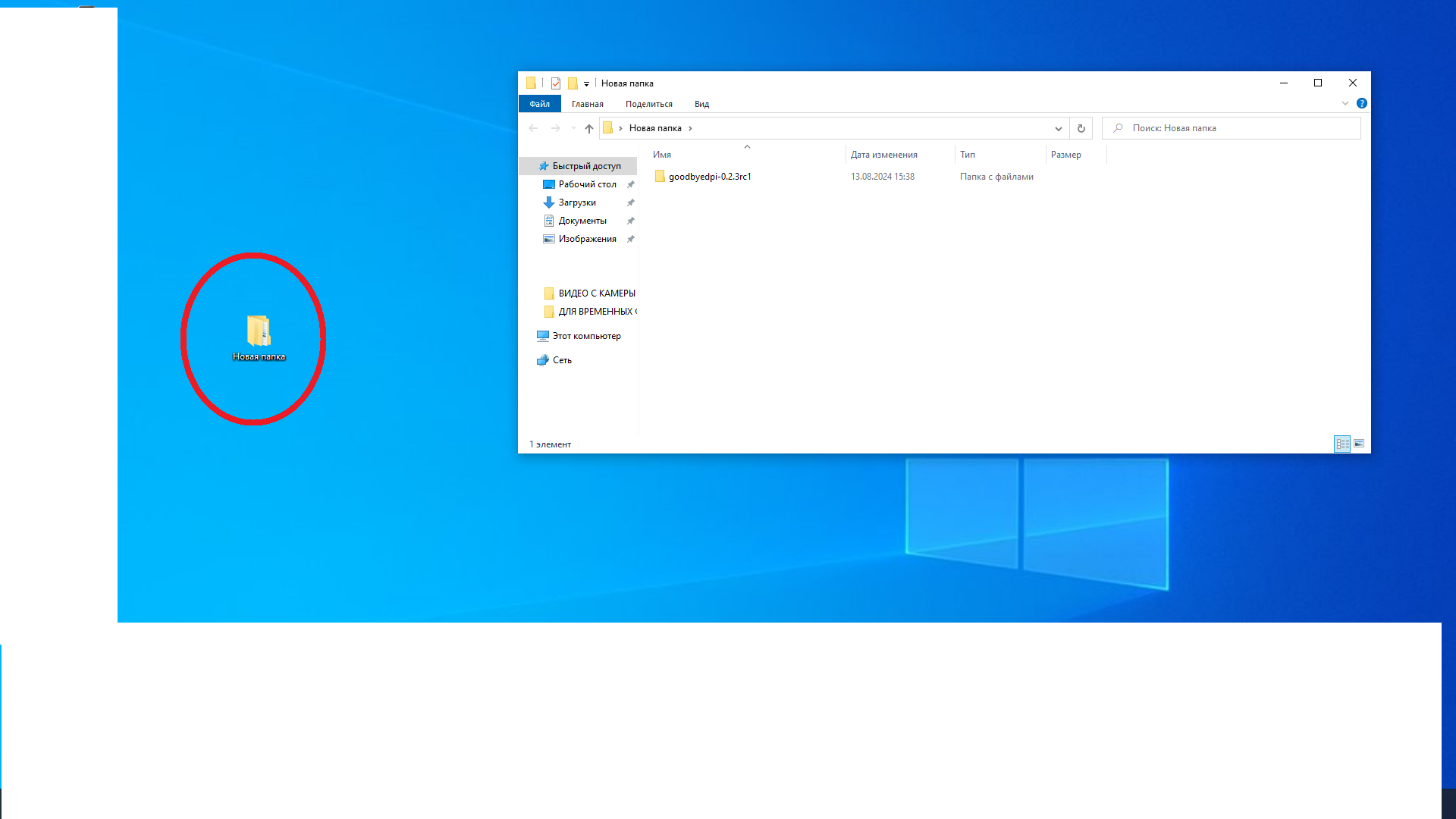
Task: Open Customize Quick Access Toolbar dropdown
Action: point(586,84)
